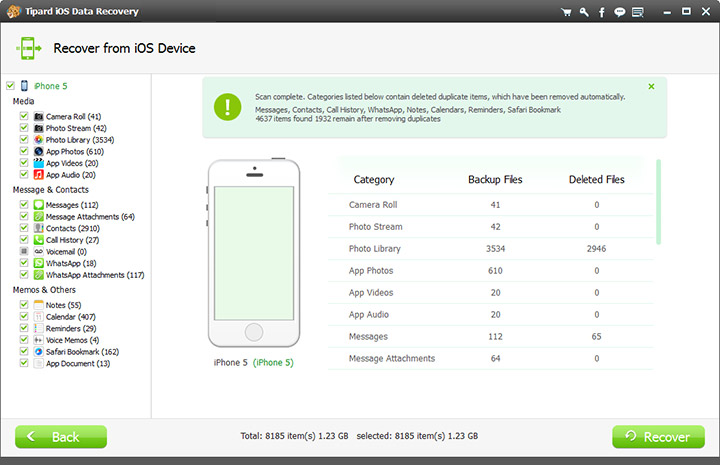Toggle the Camera Roll (41) checkbox
The image size is (720, 465).
(x=24, y=116)
